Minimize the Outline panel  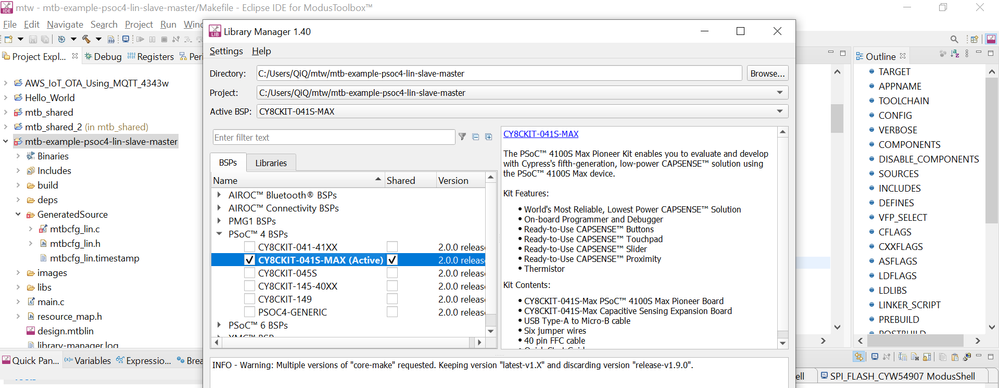979,52
